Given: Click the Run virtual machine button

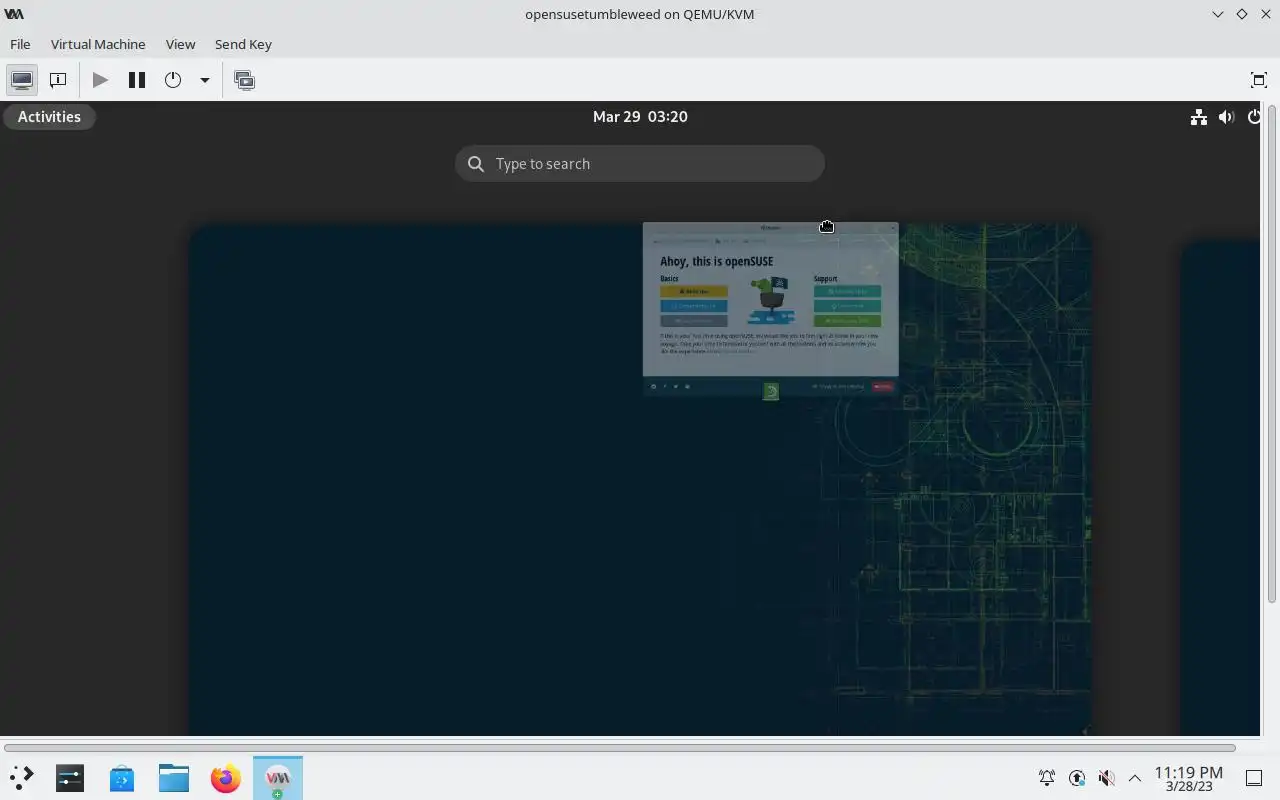Looking at the screenshot, I should (100, 80).
